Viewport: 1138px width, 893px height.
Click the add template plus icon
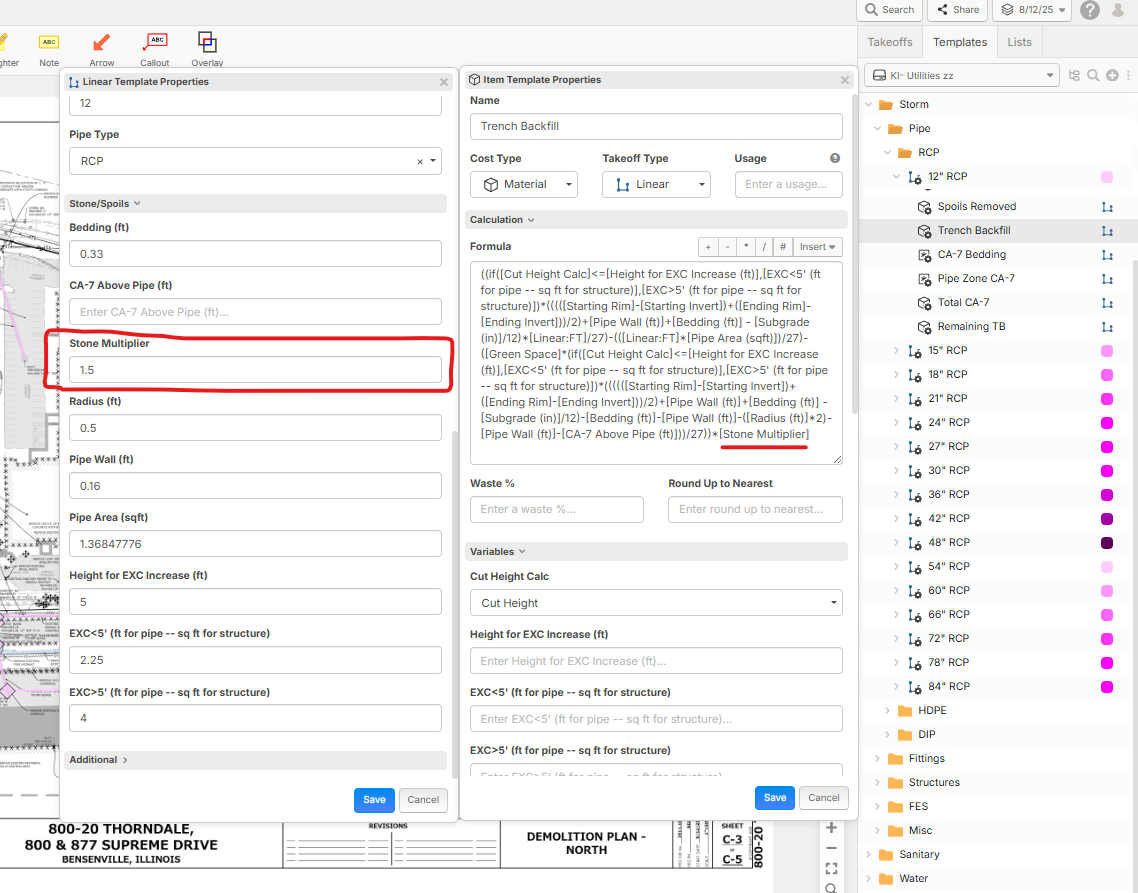(1111, 76)
